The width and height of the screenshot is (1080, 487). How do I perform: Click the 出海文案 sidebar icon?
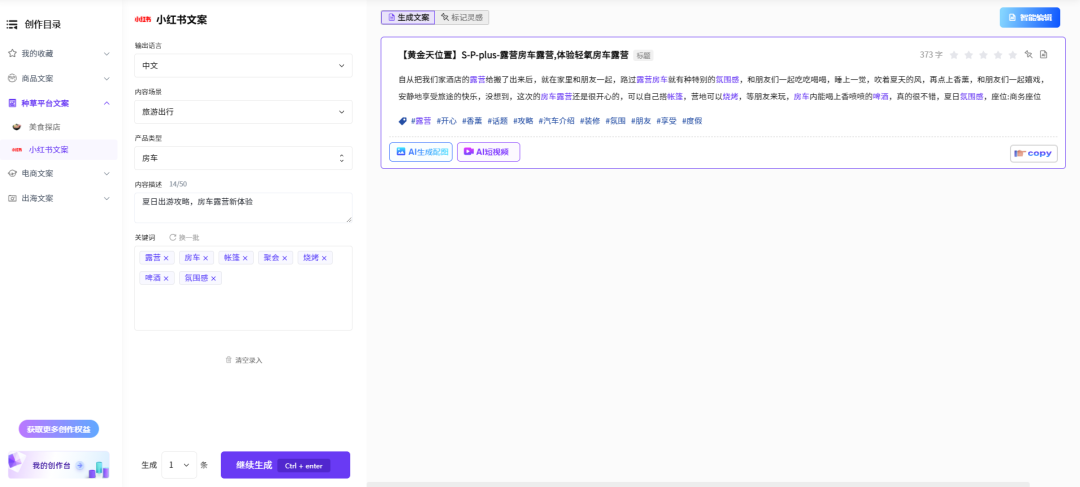point(12,198)
